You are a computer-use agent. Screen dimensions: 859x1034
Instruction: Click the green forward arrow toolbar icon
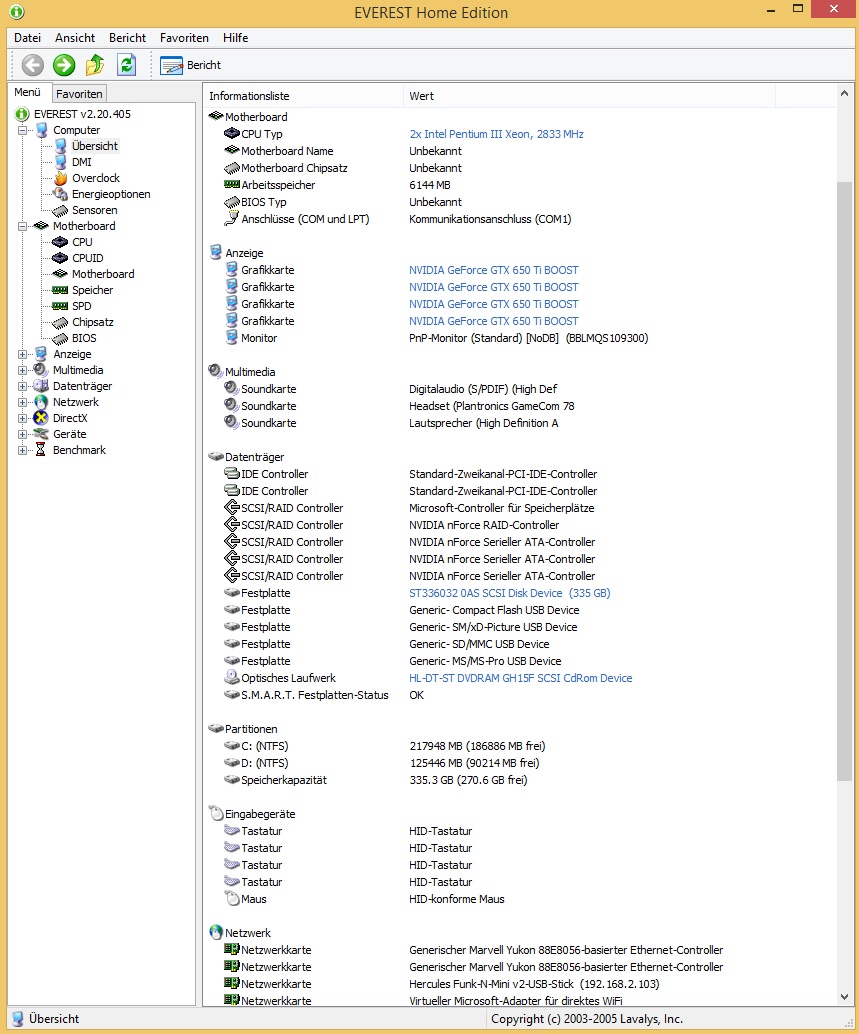(64, 65)
